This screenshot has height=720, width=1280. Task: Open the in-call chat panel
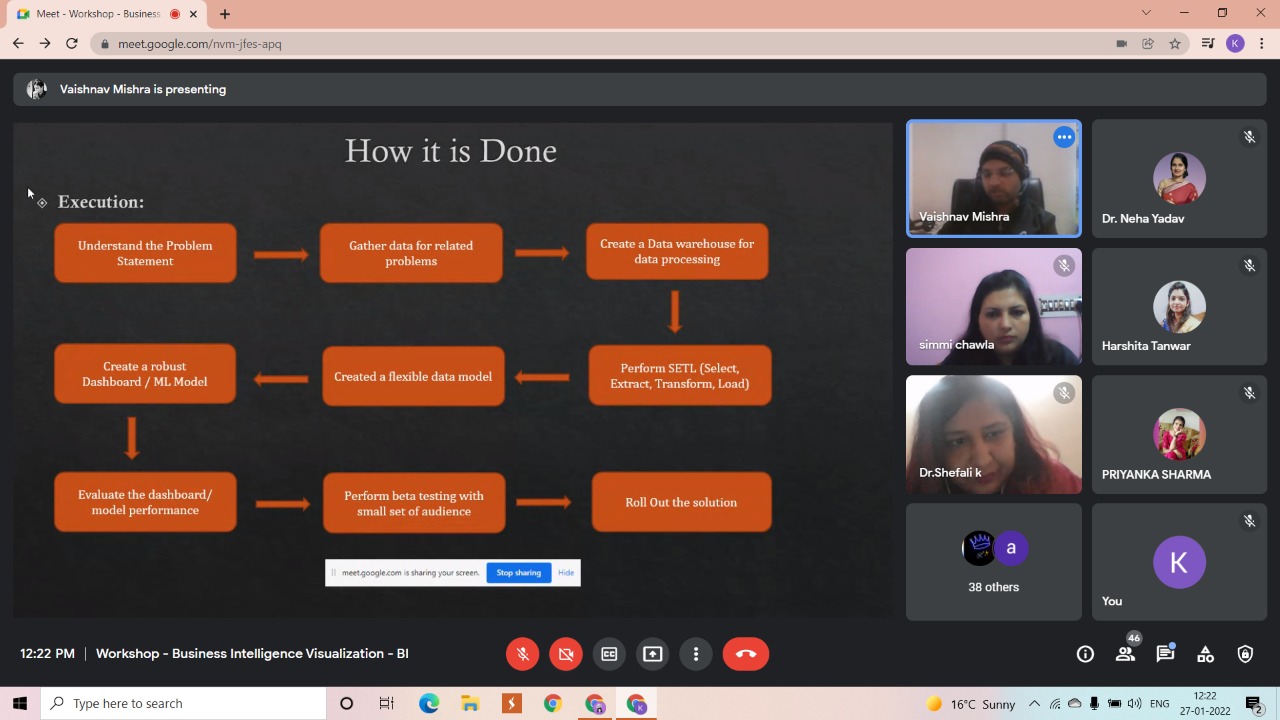(x=1165, y=654)
